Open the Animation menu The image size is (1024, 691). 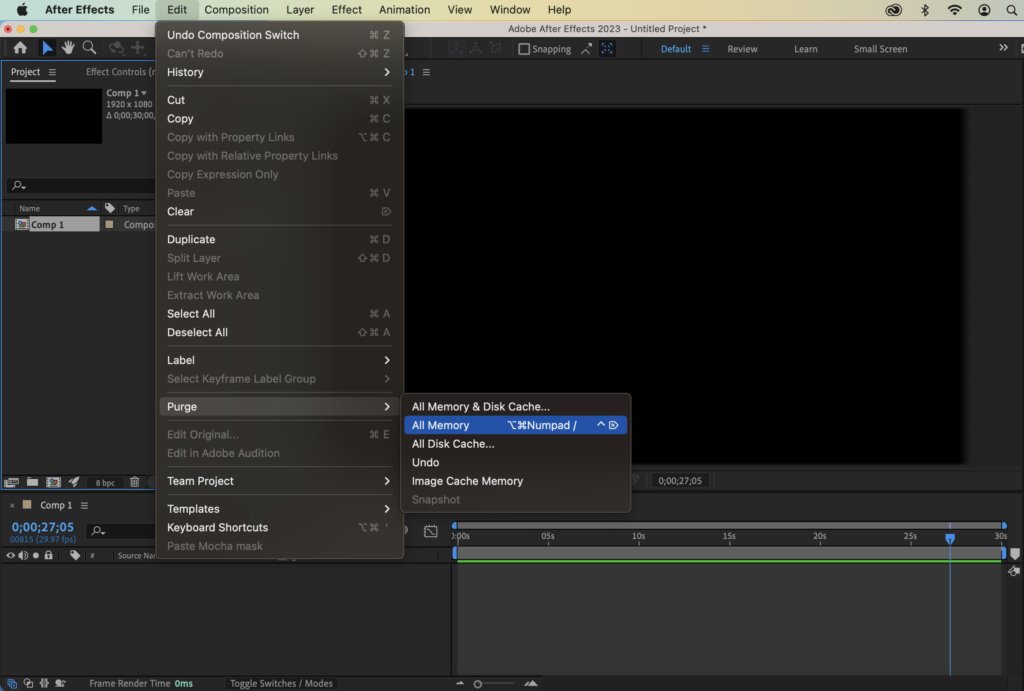[404, 10]
